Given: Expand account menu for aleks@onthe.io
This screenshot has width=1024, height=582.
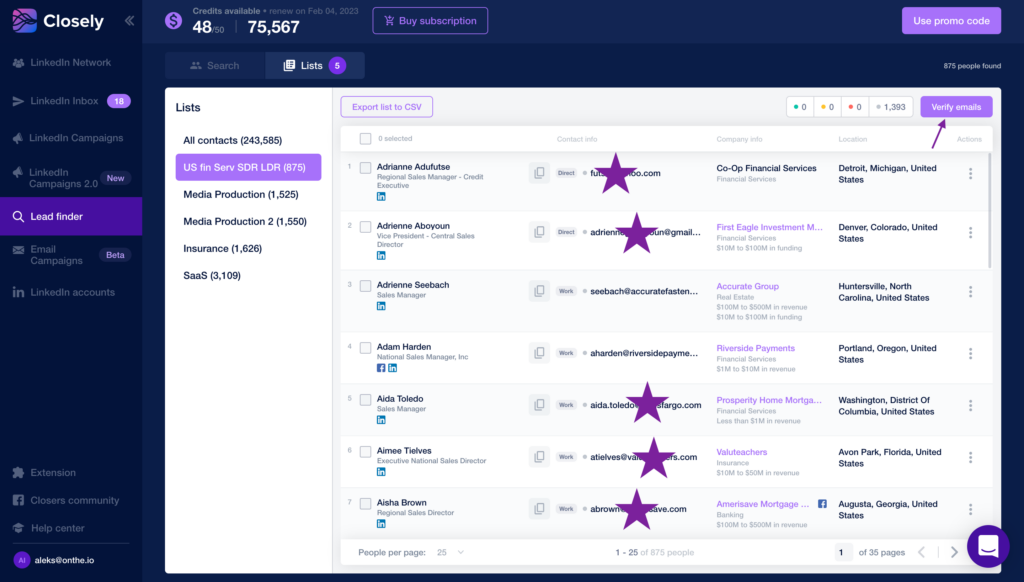Looking at the screenshot, I should click(71, 561).
